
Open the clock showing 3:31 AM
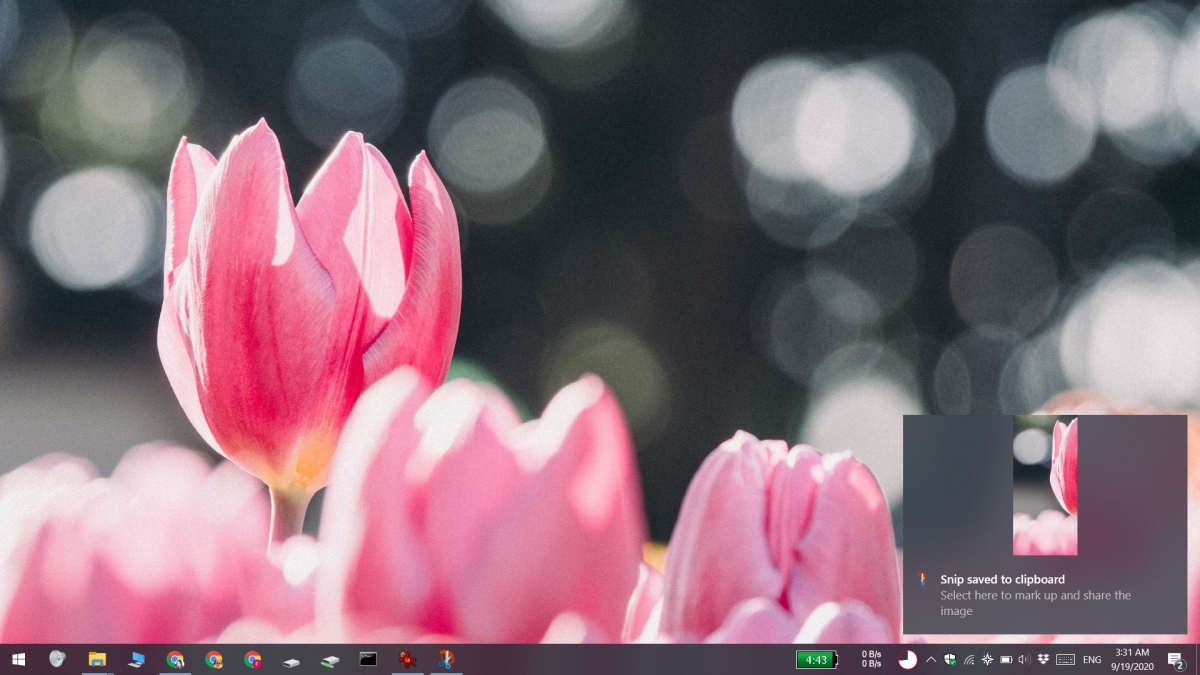[1132, 659]
